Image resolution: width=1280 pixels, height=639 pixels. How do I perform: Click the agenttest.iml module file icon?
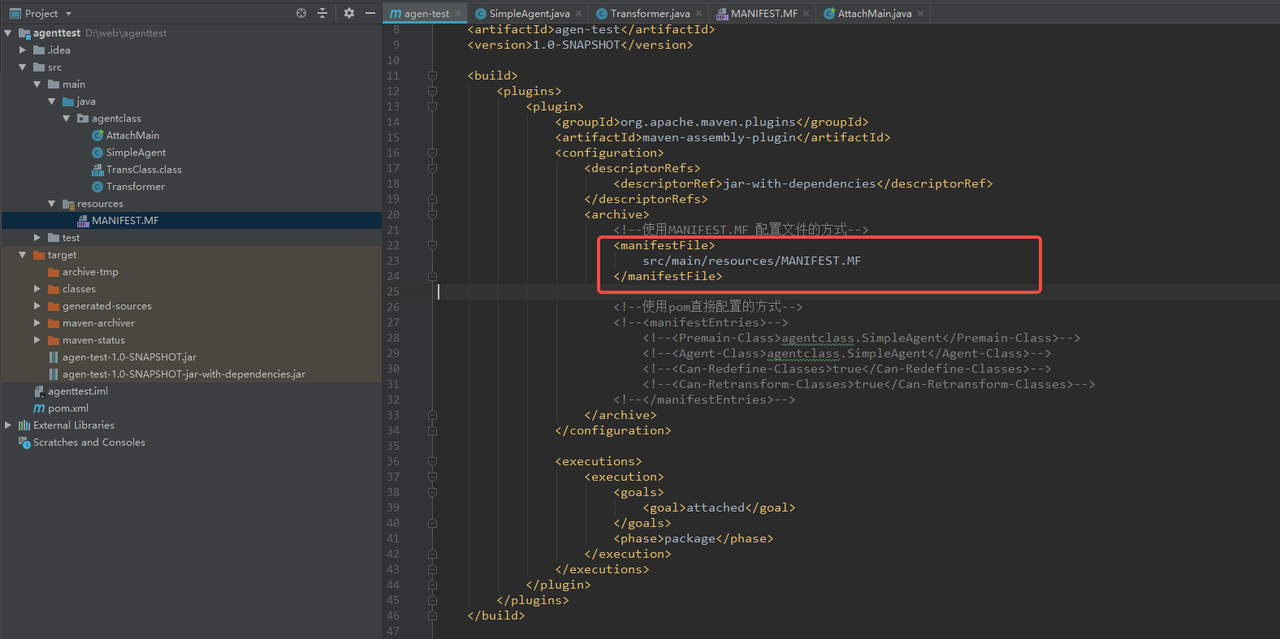[x=39, y=391]
